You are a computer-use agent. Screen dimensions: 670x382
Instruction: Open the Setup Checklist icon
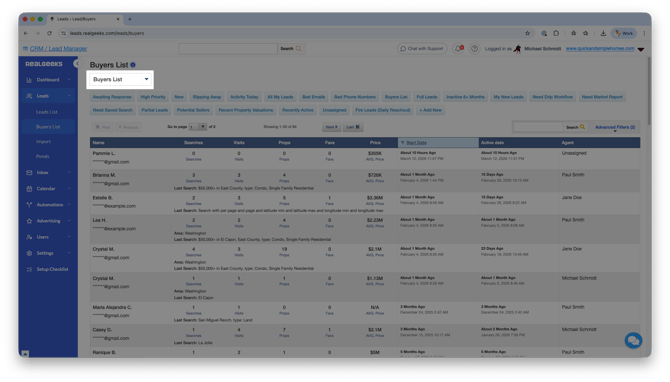point(29,270)
